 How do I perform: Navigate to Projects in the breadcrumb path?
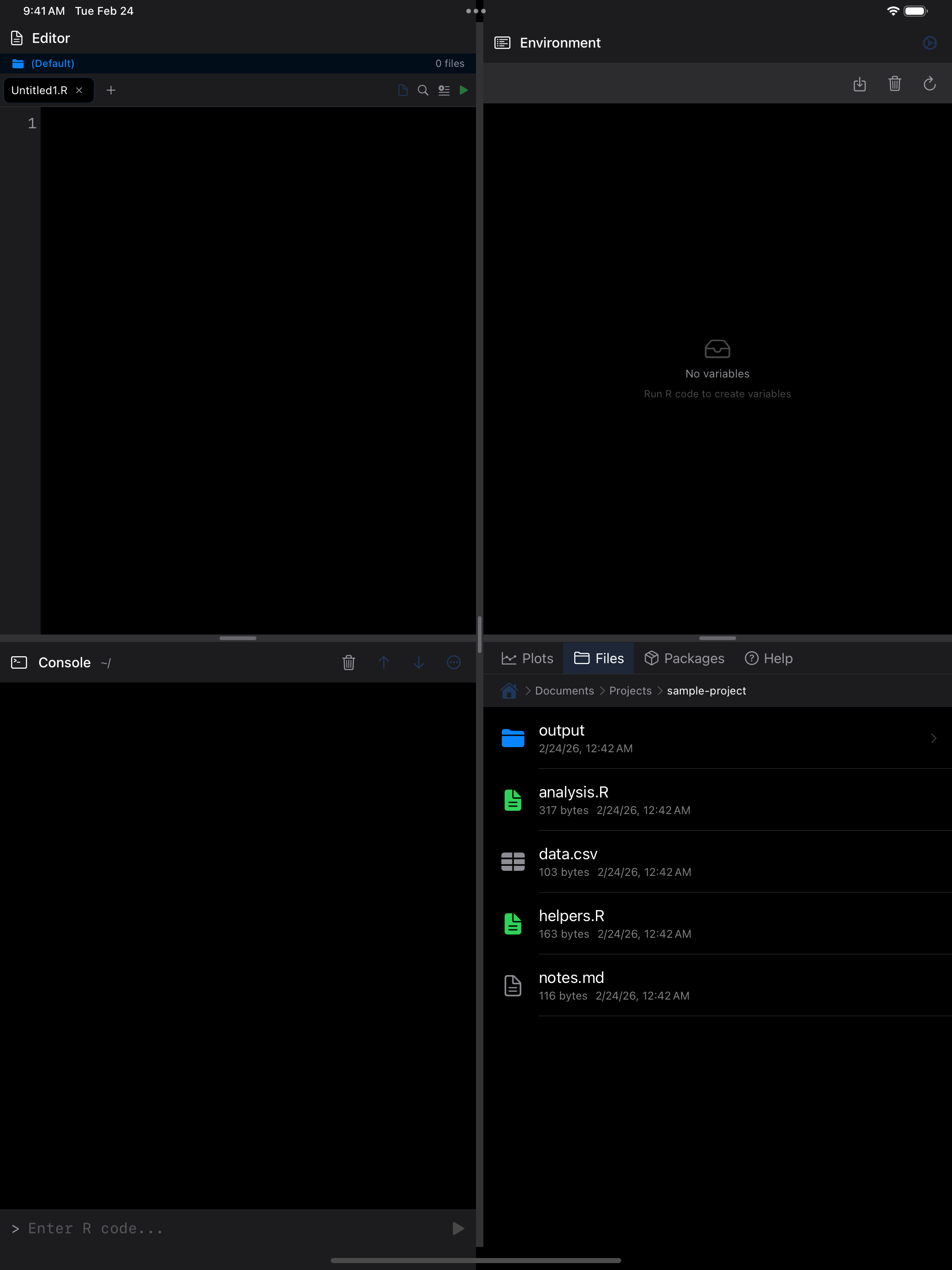coord(630,691)
